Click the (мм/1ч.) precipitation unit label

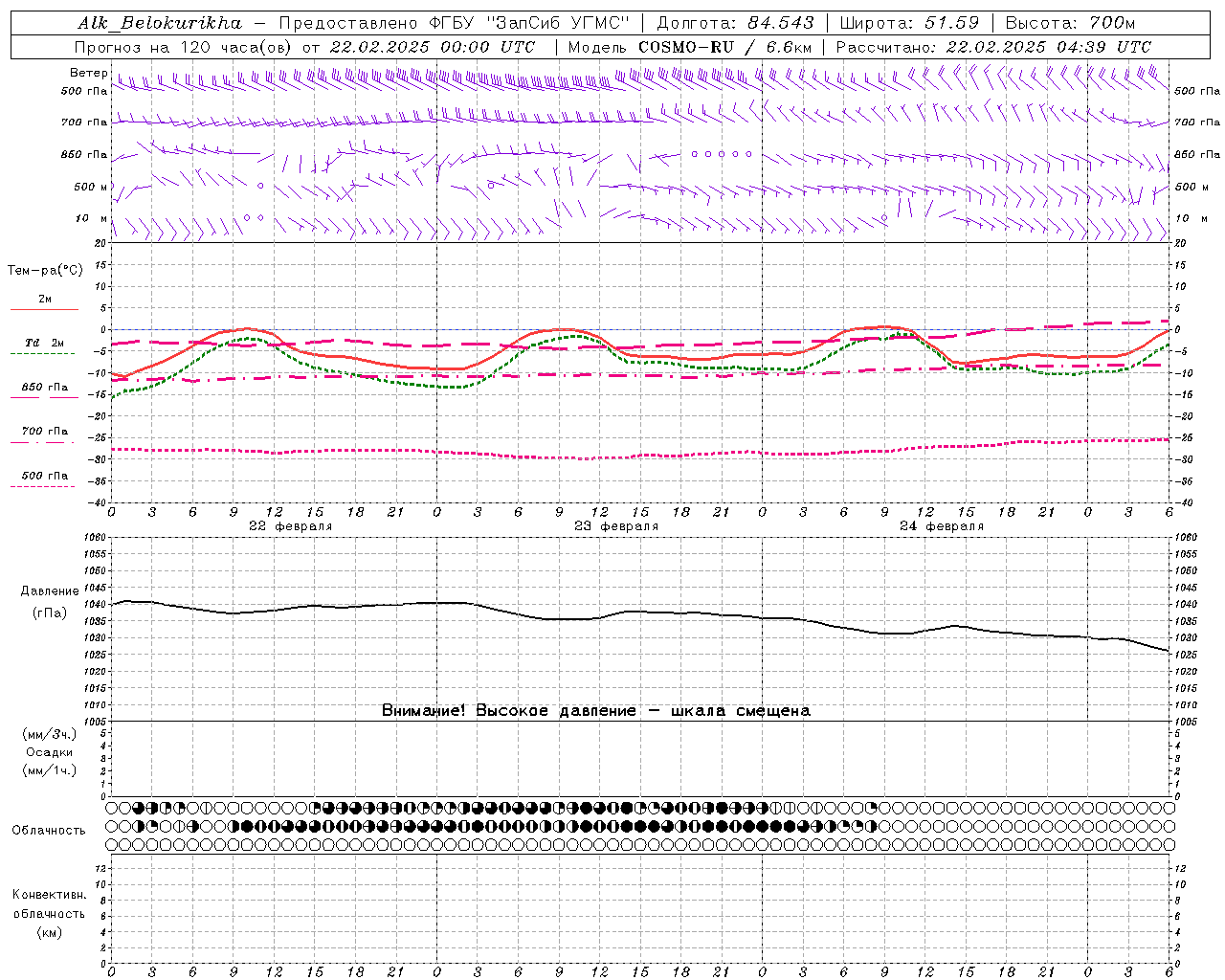pyautogui.click(x=50, y=770)
